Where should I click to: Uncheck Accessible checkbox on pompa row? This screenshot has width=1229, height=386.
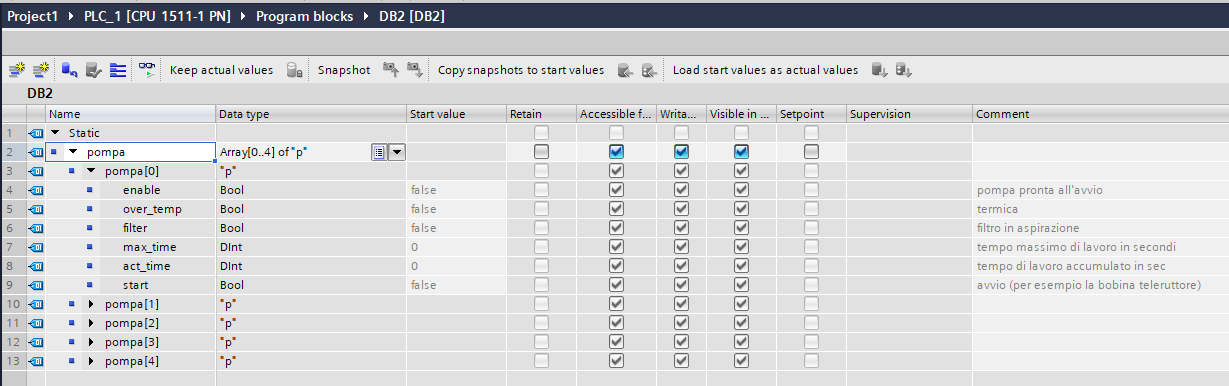pyautogui.click(x=616, y=152)
